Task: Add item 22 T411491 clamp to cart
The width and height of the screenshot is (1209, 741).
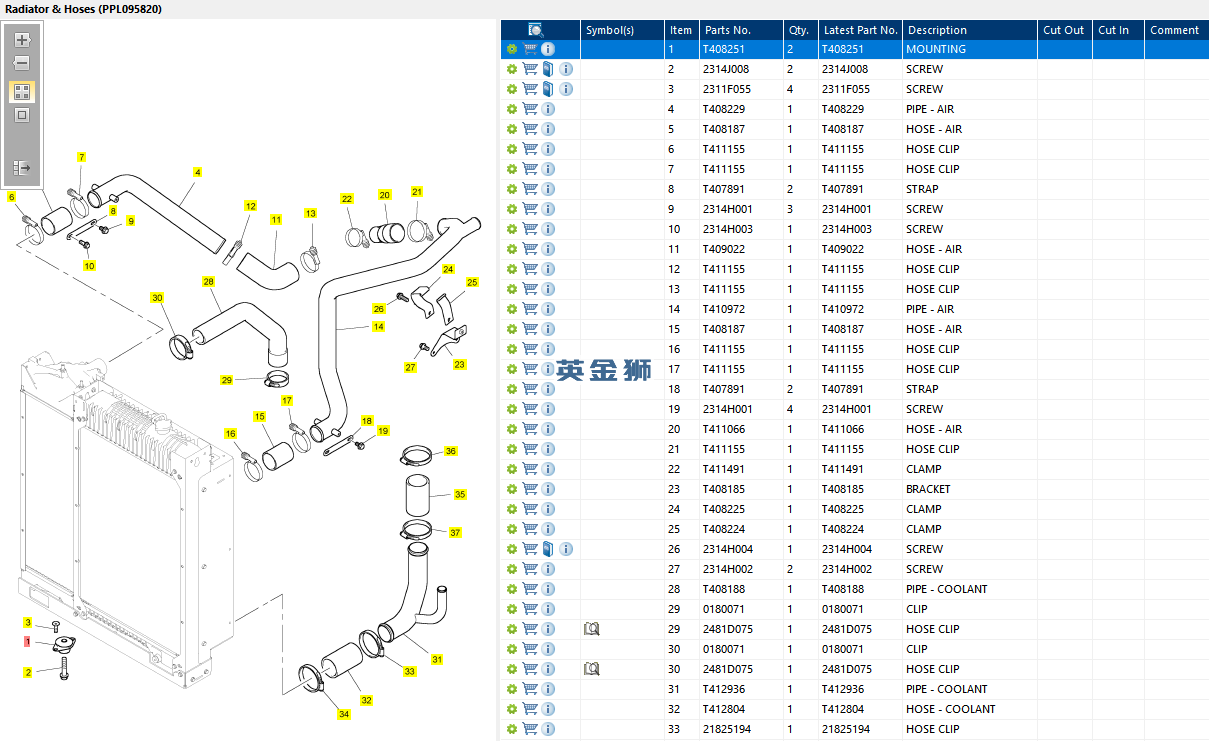Action: (x=530, y=469)
